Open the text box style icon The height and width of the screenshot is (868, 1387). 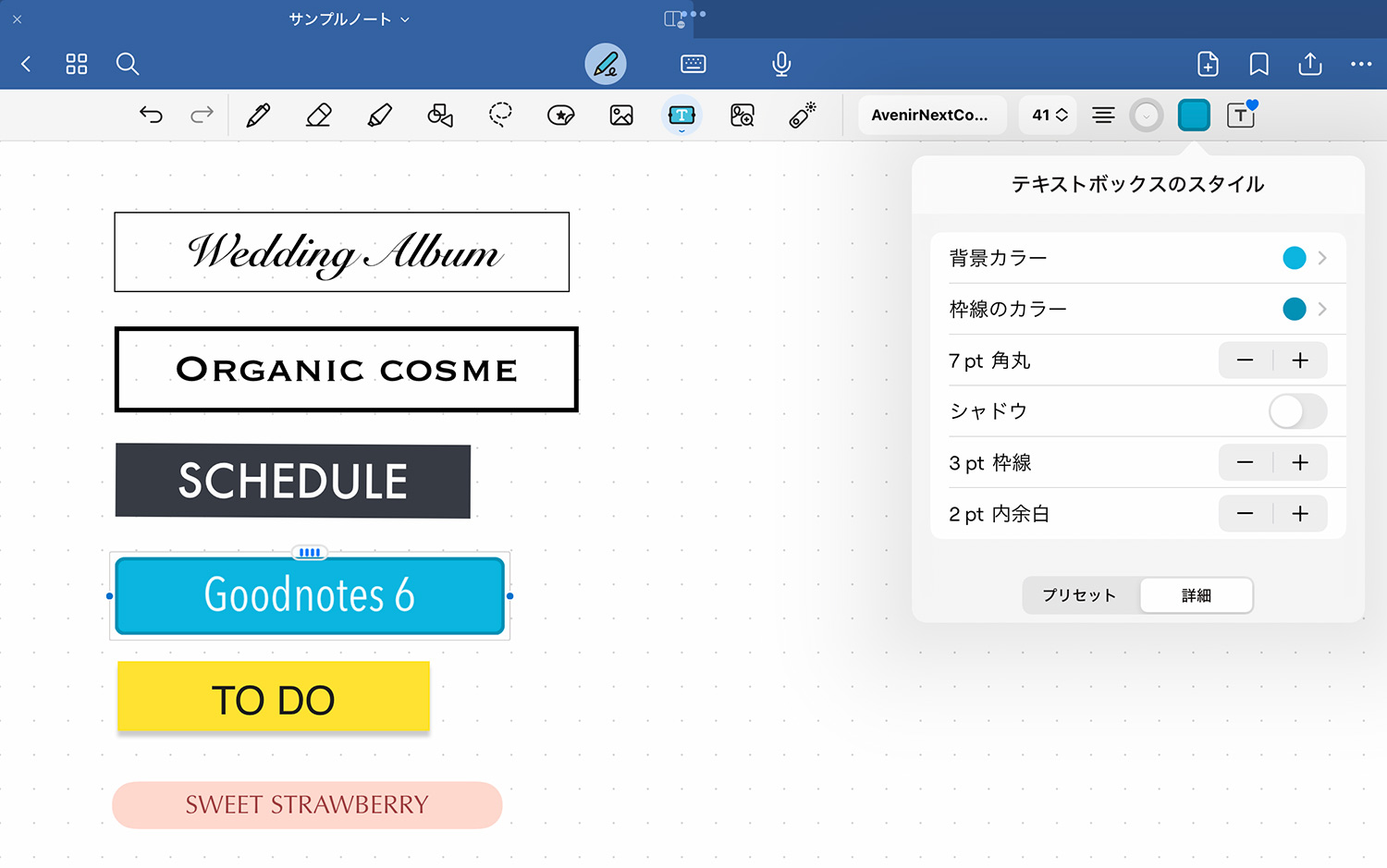1242,115
